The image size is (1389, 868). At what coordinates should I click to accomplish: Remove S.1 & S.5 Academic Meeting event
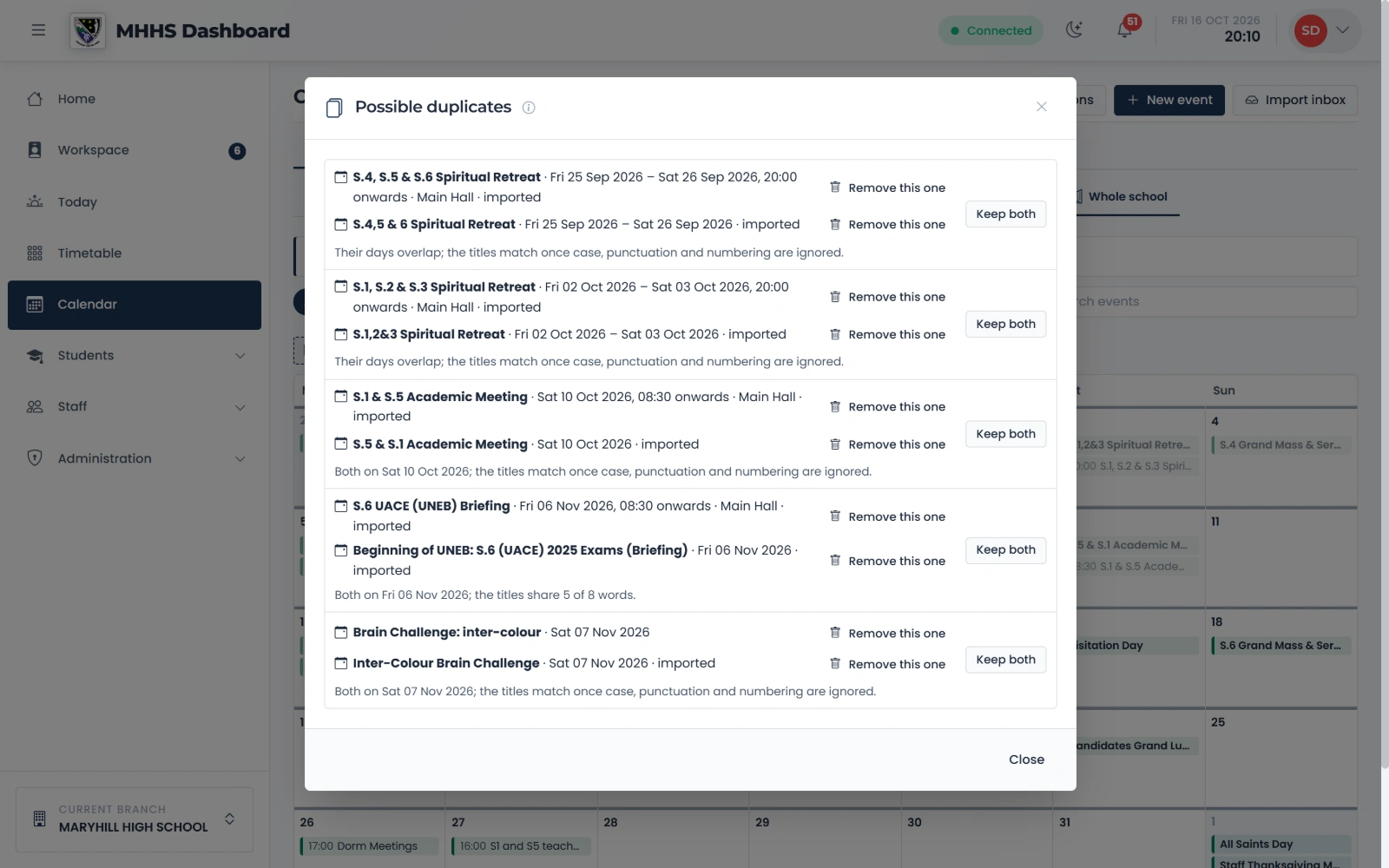(887, 407)
